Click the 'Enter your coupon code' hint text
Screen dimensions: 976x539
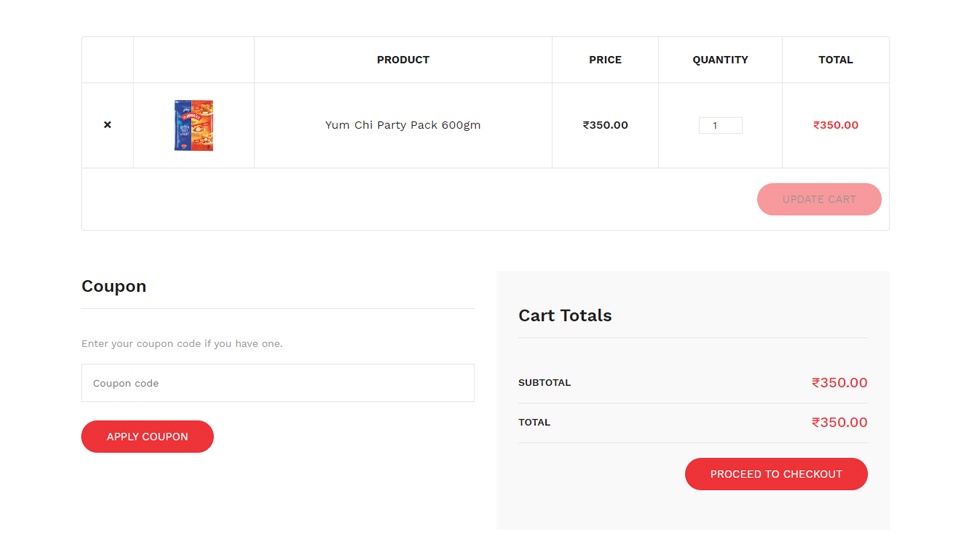182,344
